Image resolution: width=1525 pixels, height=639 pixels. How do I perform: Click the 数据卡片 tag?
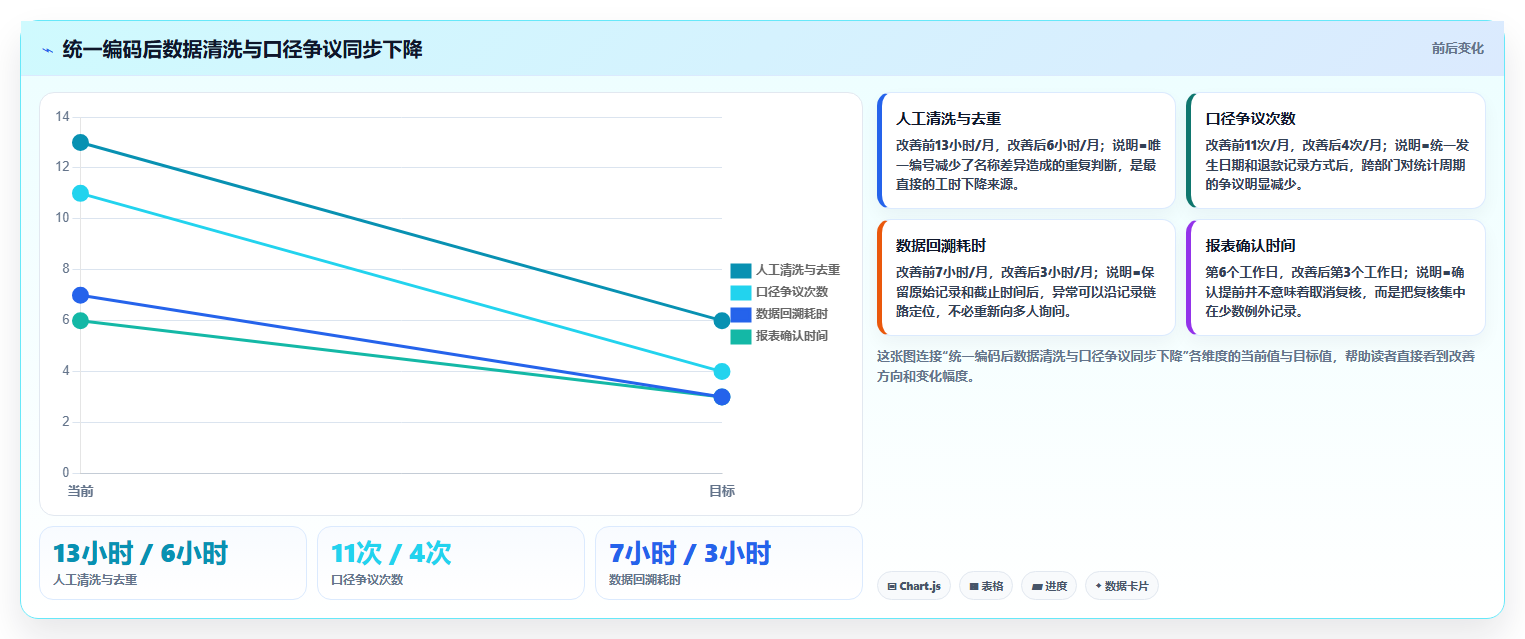tap(1121, 586)
